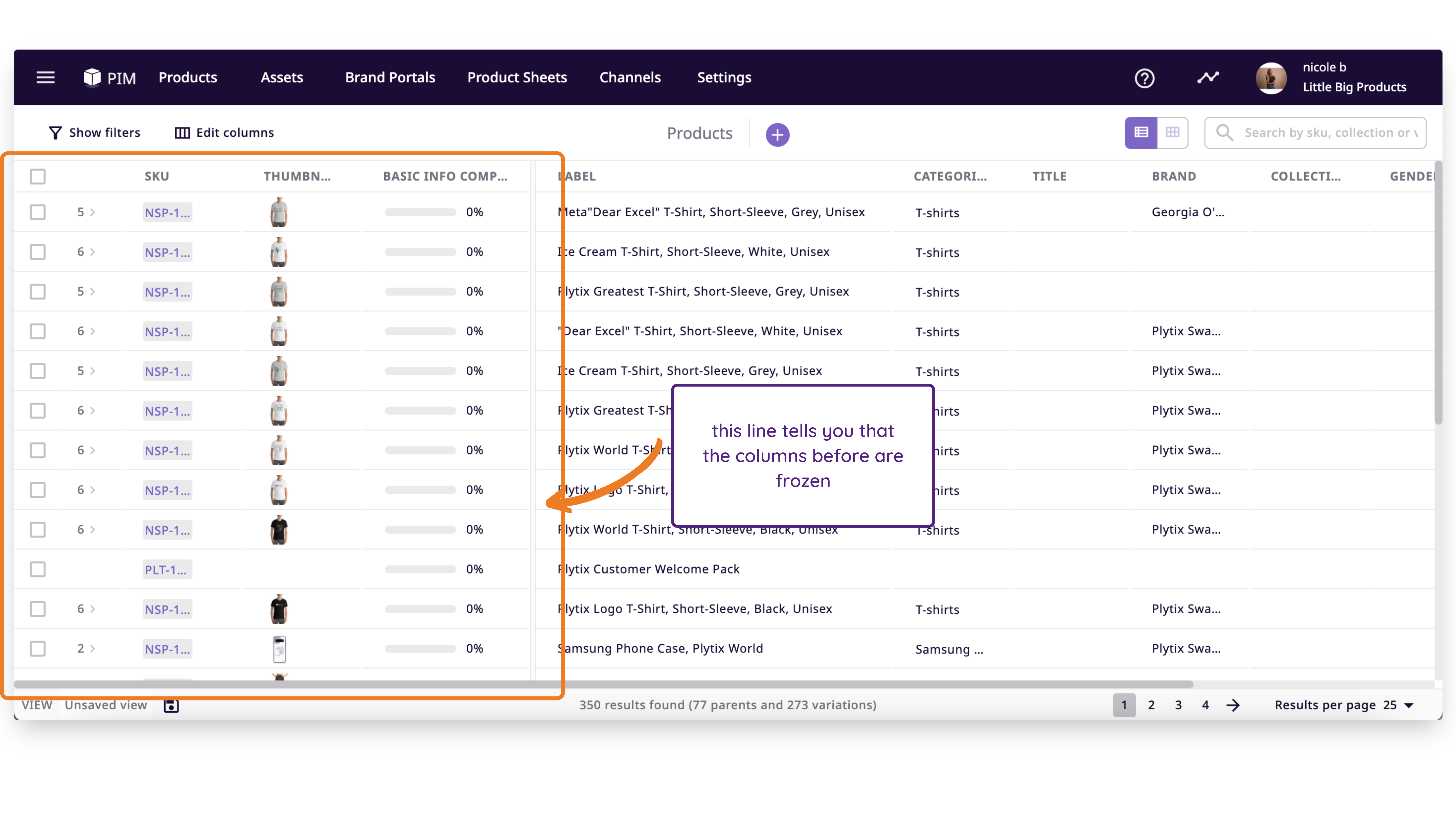
Task: Click Little Big Products account name
Action: click(x=1354, y=87)
